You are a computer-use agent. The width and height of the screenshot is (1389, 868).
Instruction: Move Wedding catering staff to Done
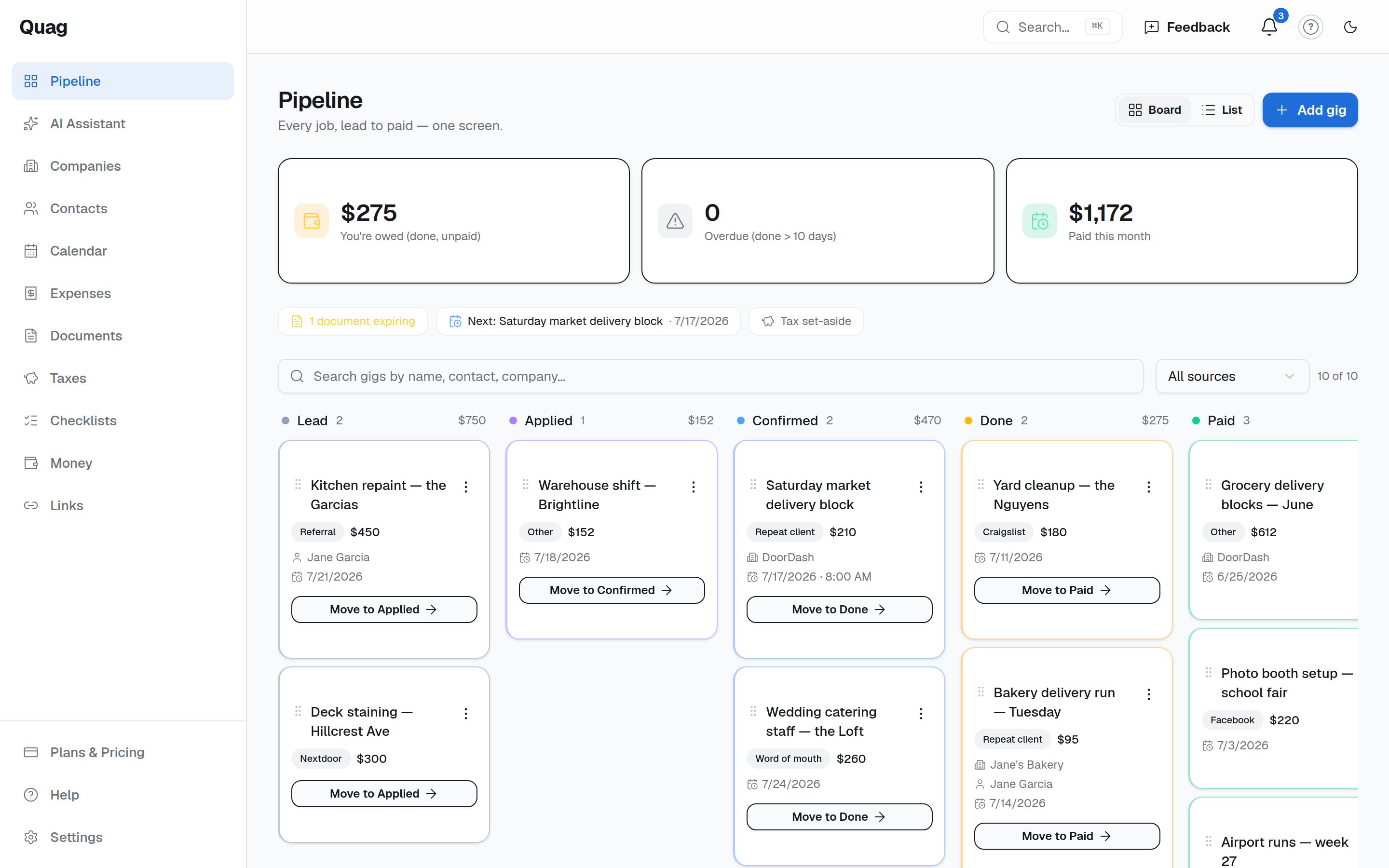(839, 816)
